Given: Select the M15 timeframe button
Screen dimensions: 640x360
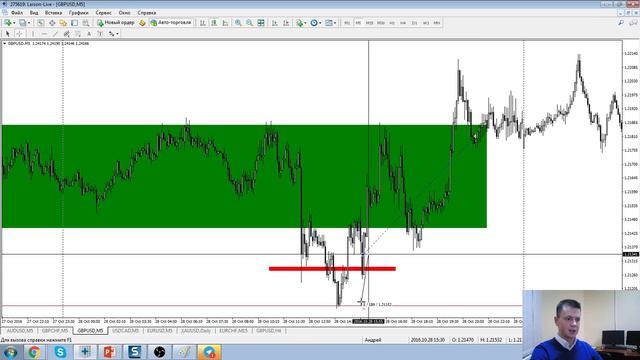Looking at the screenshot, I should point(369,23).
